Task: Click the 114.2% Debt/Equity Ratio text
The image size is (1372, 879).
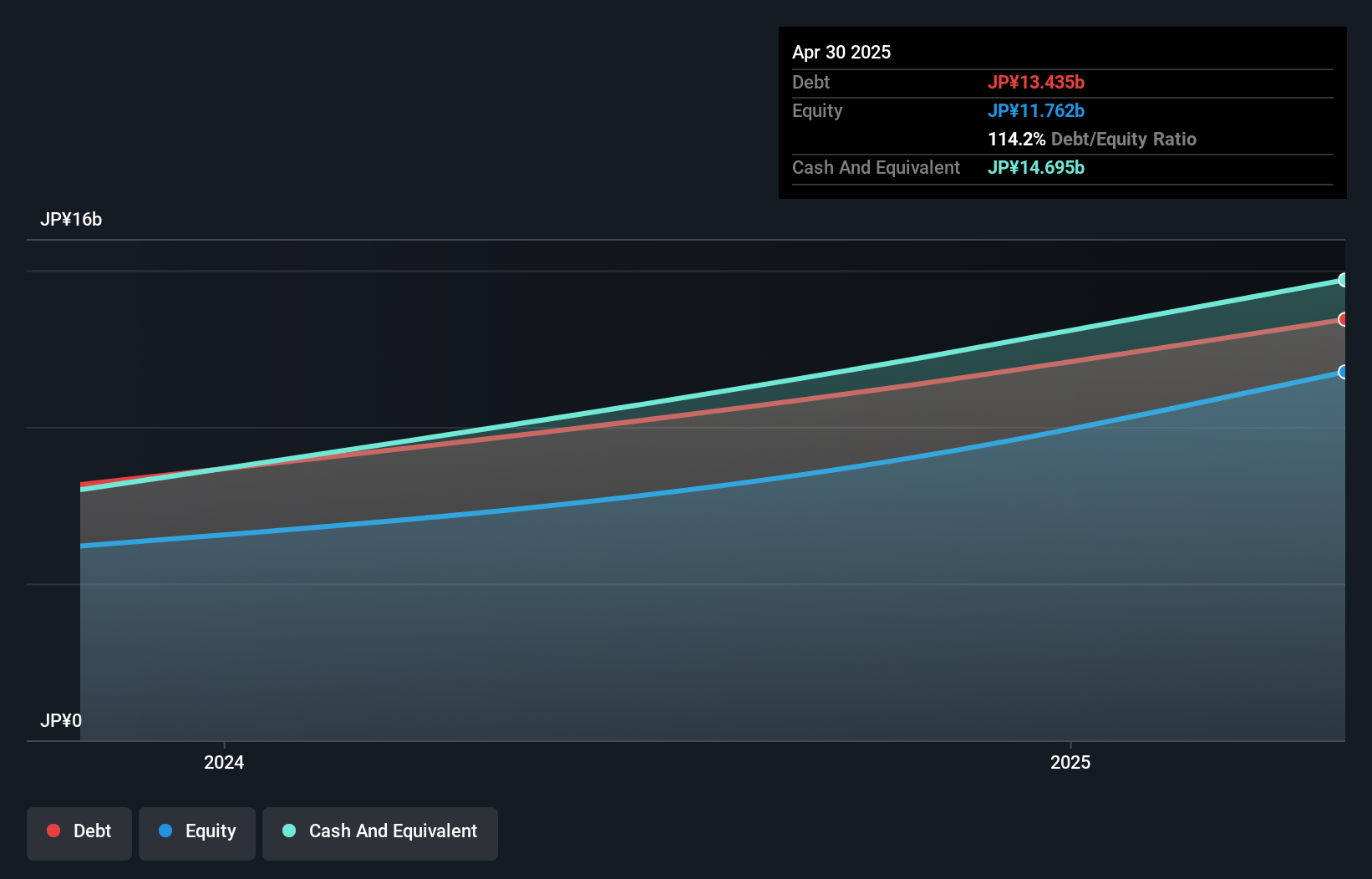Action: click(x=1092, y=139)
